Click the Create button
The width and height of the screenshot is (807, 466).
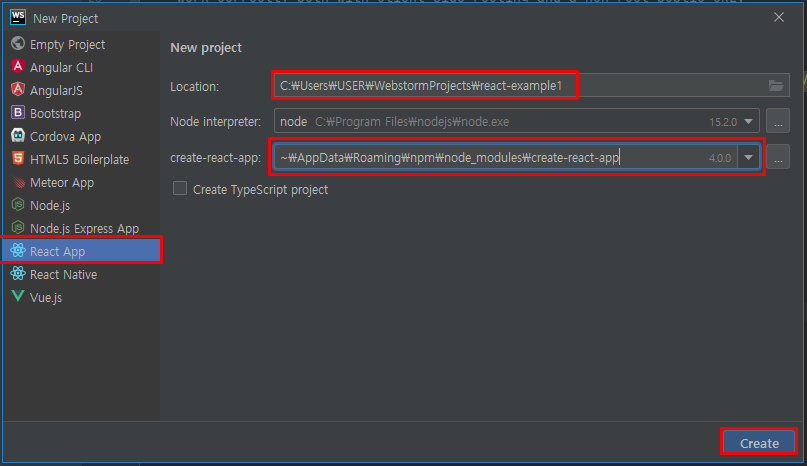[759, 443]
